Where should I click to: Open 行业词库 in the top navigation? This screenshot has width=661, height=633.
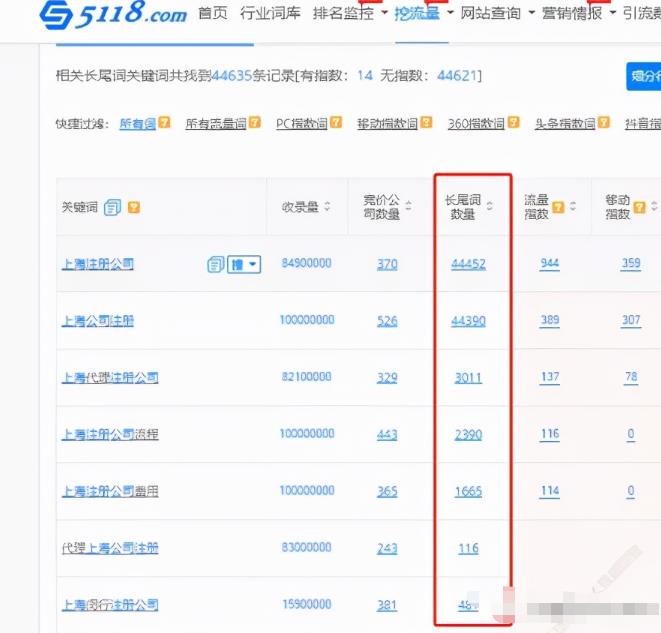pyautogui.click(x=270, y=13)
